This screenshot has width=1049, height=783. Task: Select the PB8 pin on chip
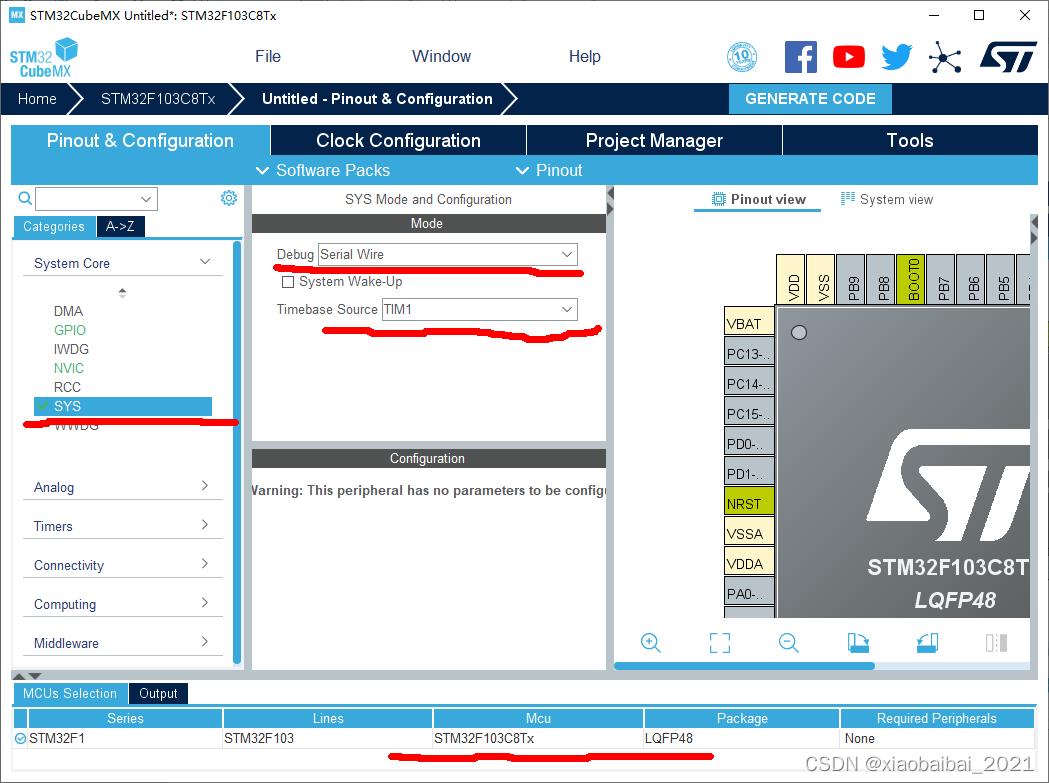(x=880, y=279)
